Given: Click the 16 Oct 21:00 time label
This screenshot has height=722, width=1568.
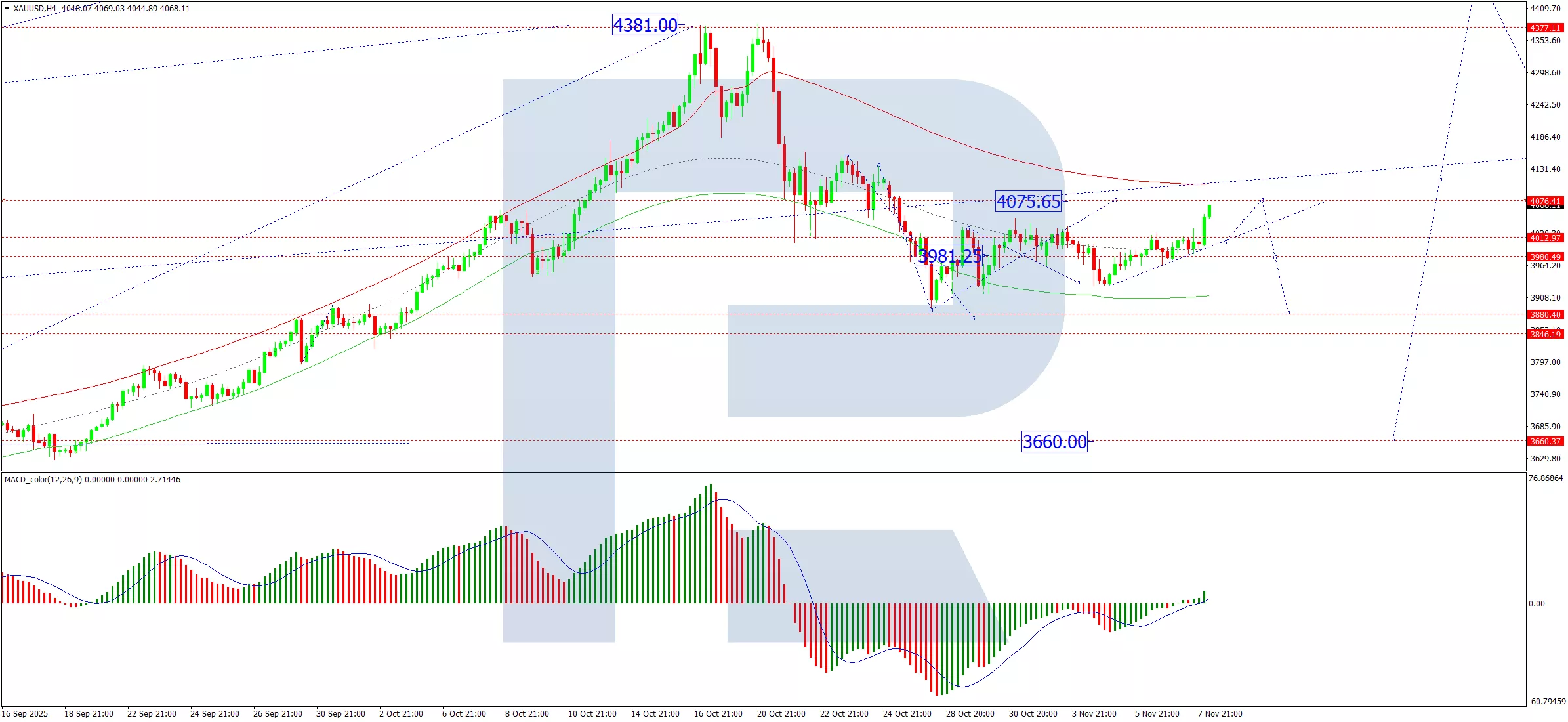Looking at the screenshot, I should 718,713.
